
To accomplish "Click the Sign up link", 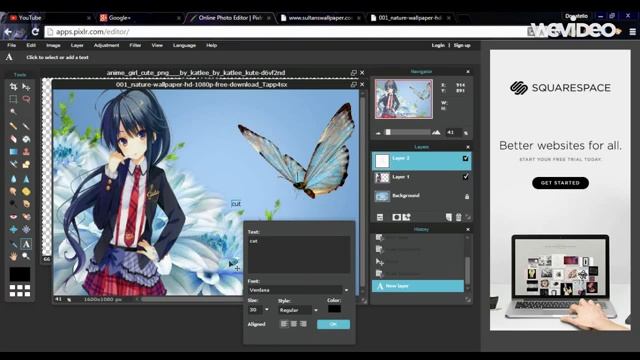I will click(x=462, y=45).
